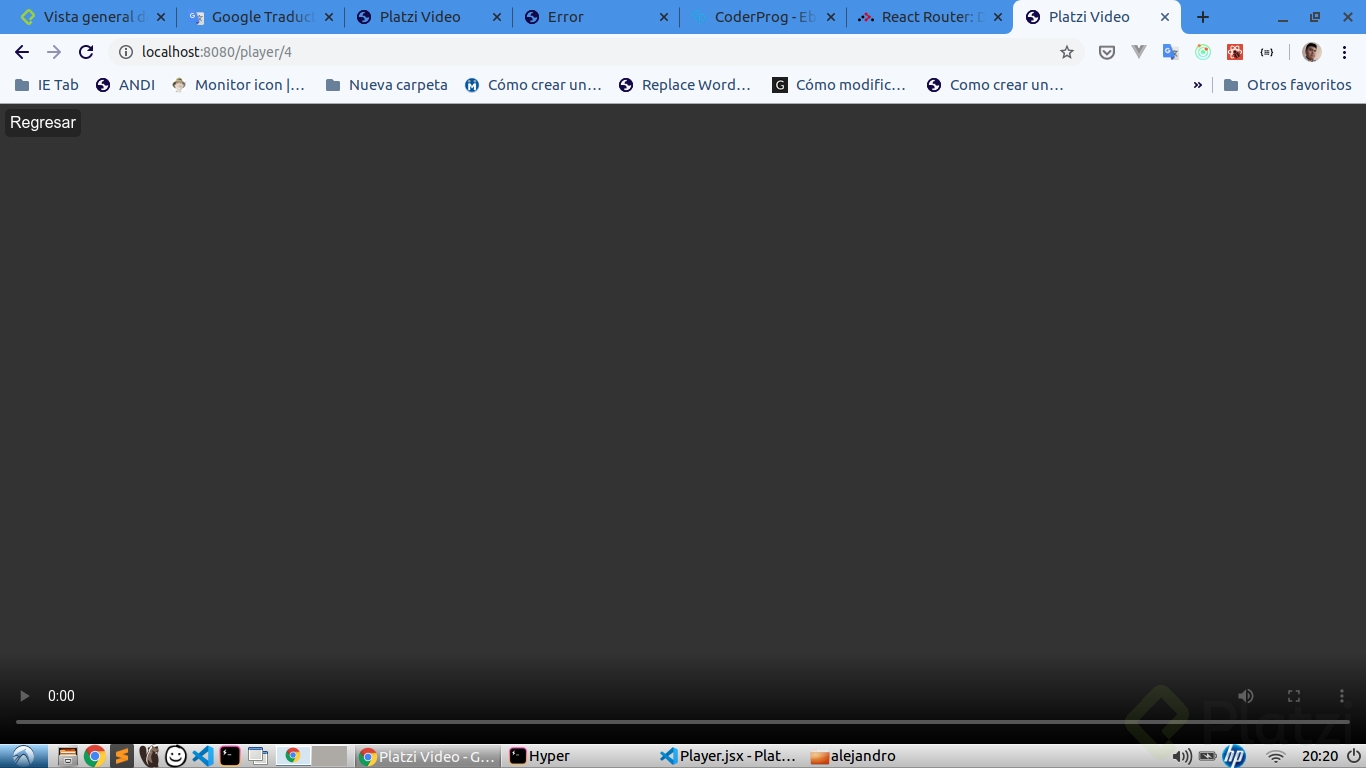
Task: Click the Firefox profile avatar icon
Action: click(x=1311, y=52)
